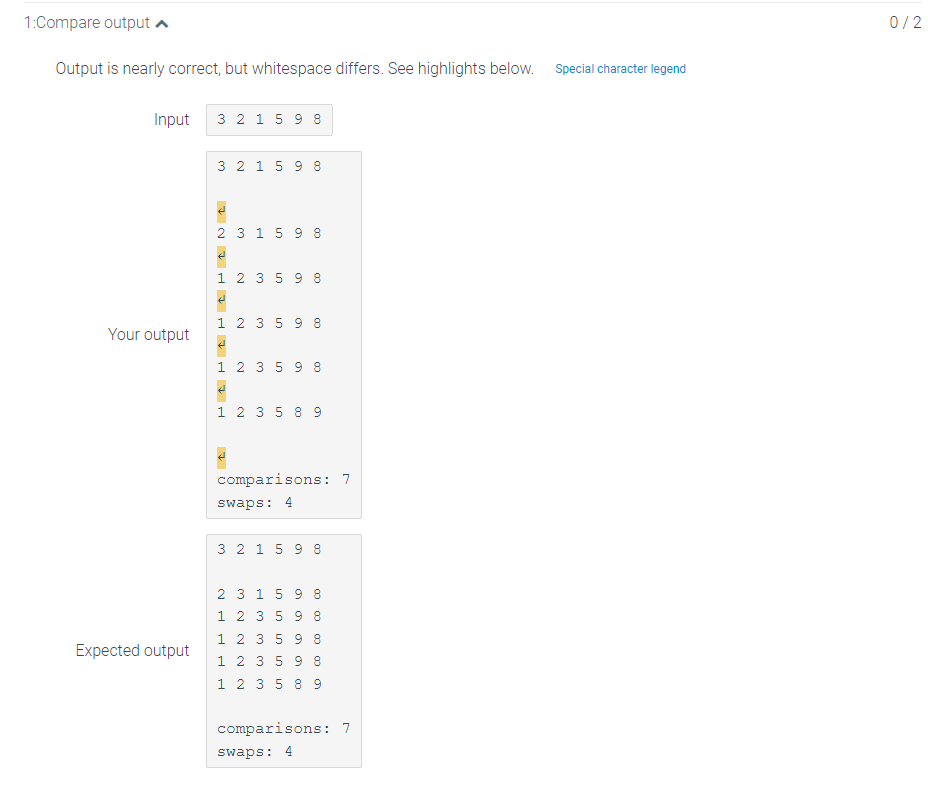This screenshot has height=796, width=928.
Task: Click the second highlighted return character icon
Action: click(220, 255)
